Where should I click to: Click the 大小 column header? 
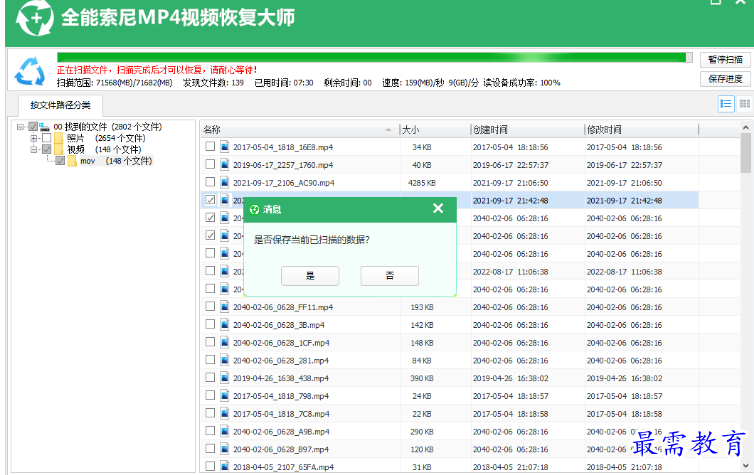tap(436, 129)
